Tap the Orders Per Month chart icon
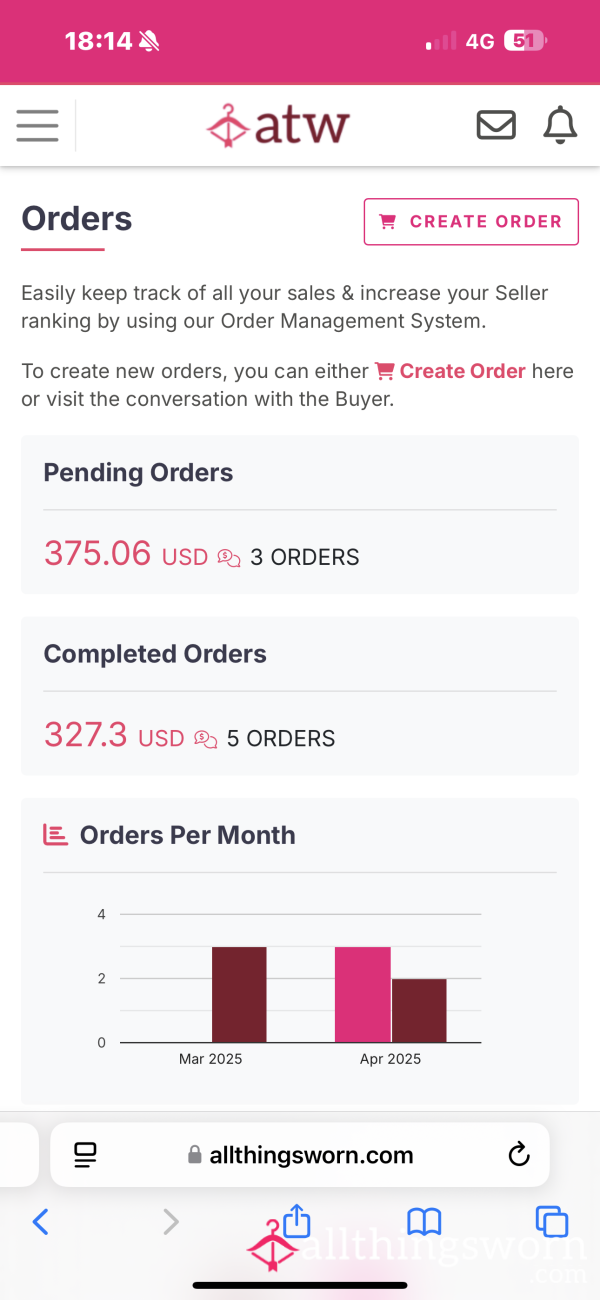This screenshot has height=1300, width=600. point(55,835)
